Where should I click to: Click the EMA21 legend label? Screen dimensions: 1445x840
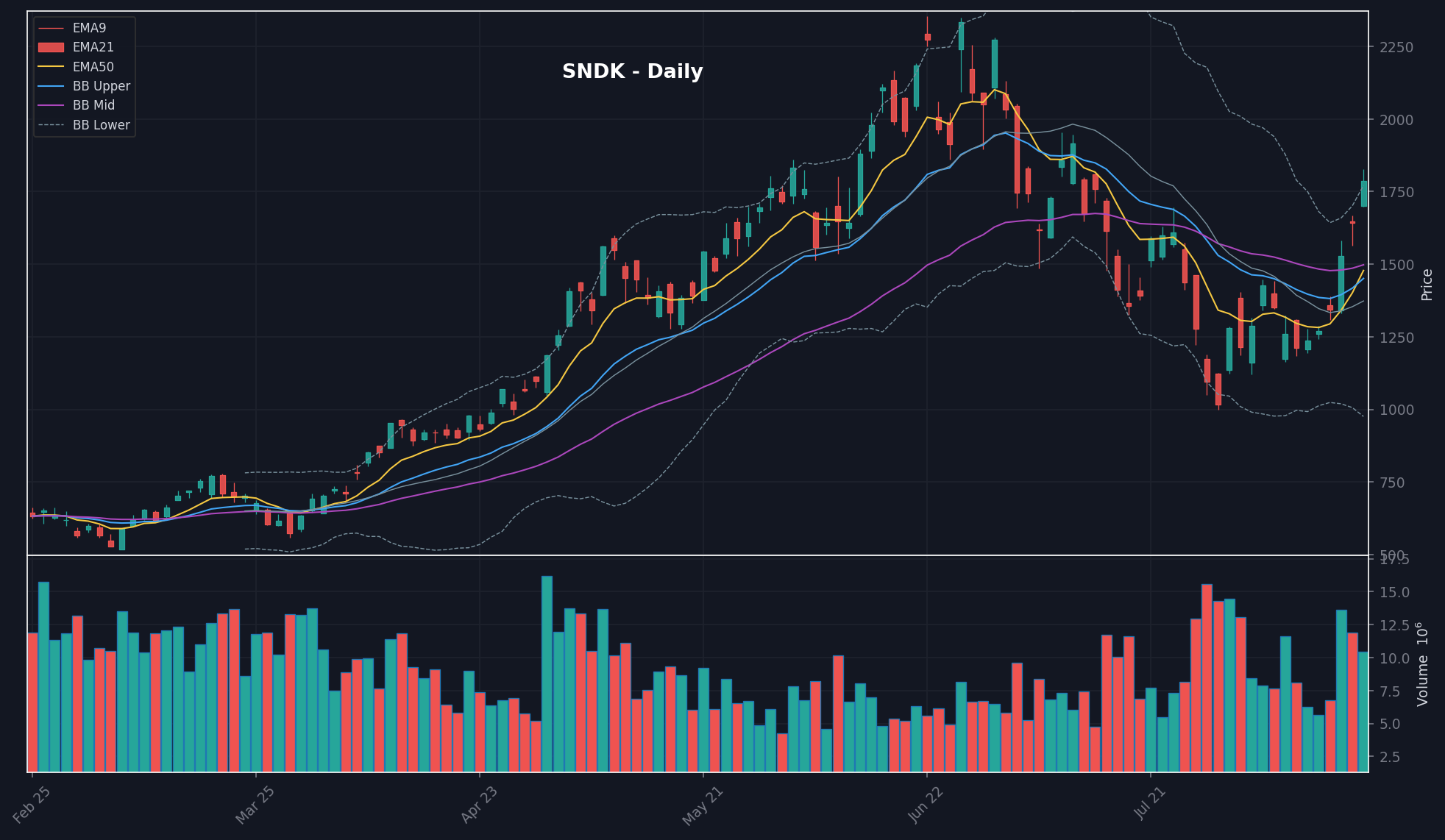(93, 47)
